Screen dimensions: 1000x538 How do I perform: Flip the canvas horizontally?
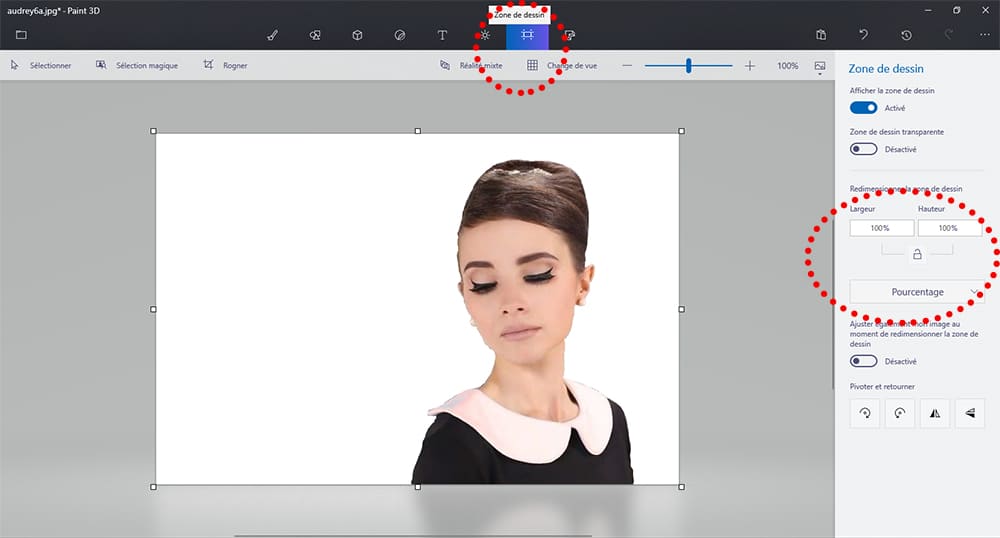point(935,413)
